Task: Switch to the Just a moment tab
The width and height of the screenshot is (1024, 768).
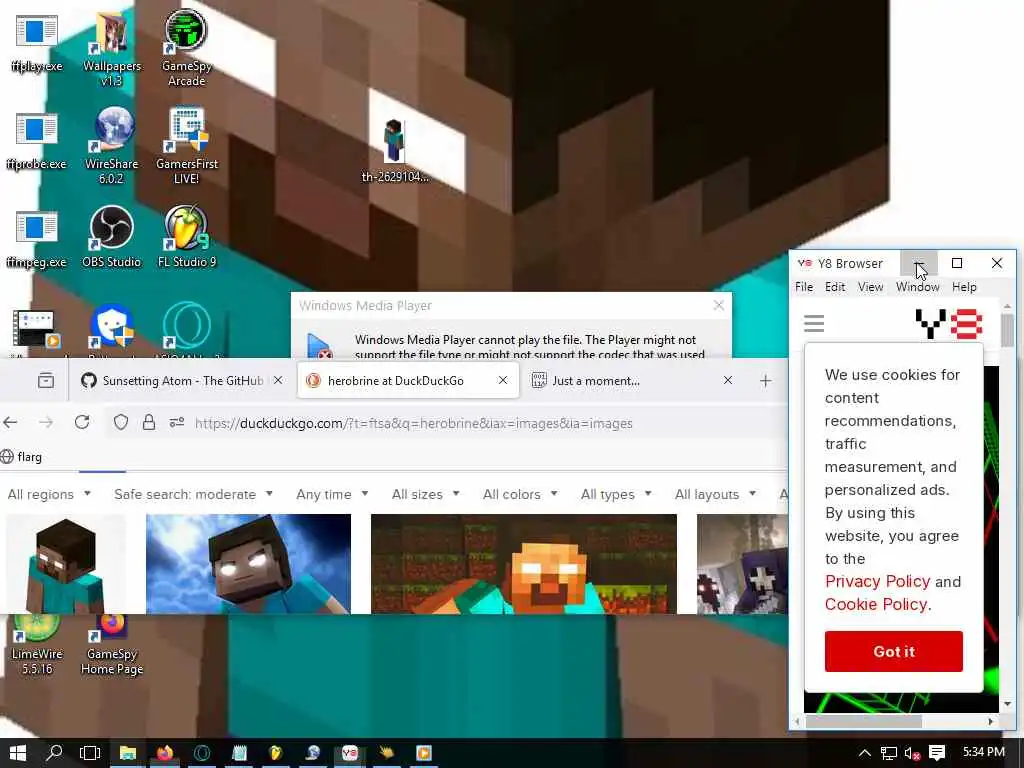Action: [x=632, y=380]
